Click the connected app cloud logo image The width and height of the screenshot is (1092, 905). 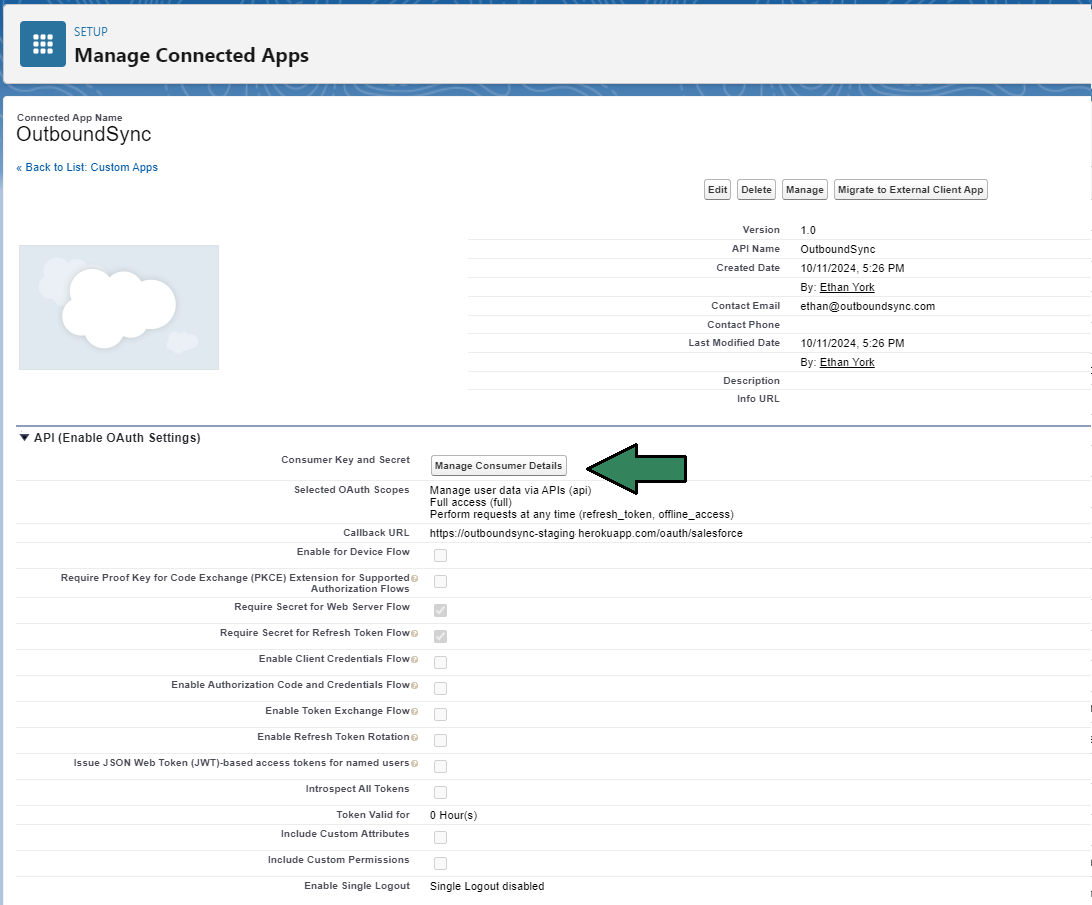pos(119,307)
